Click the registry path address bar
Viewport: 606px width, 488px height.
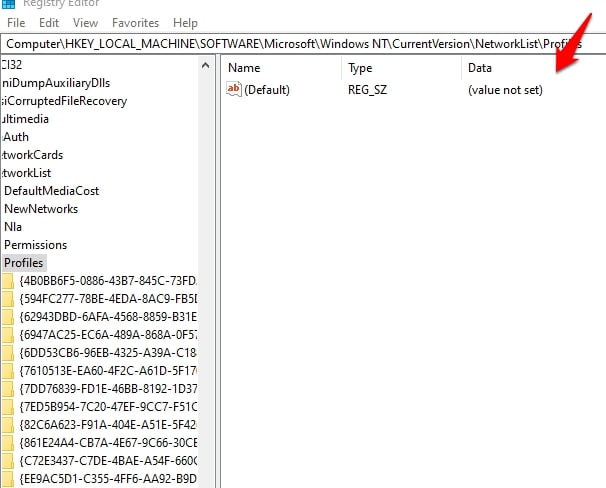pos(303,44)
